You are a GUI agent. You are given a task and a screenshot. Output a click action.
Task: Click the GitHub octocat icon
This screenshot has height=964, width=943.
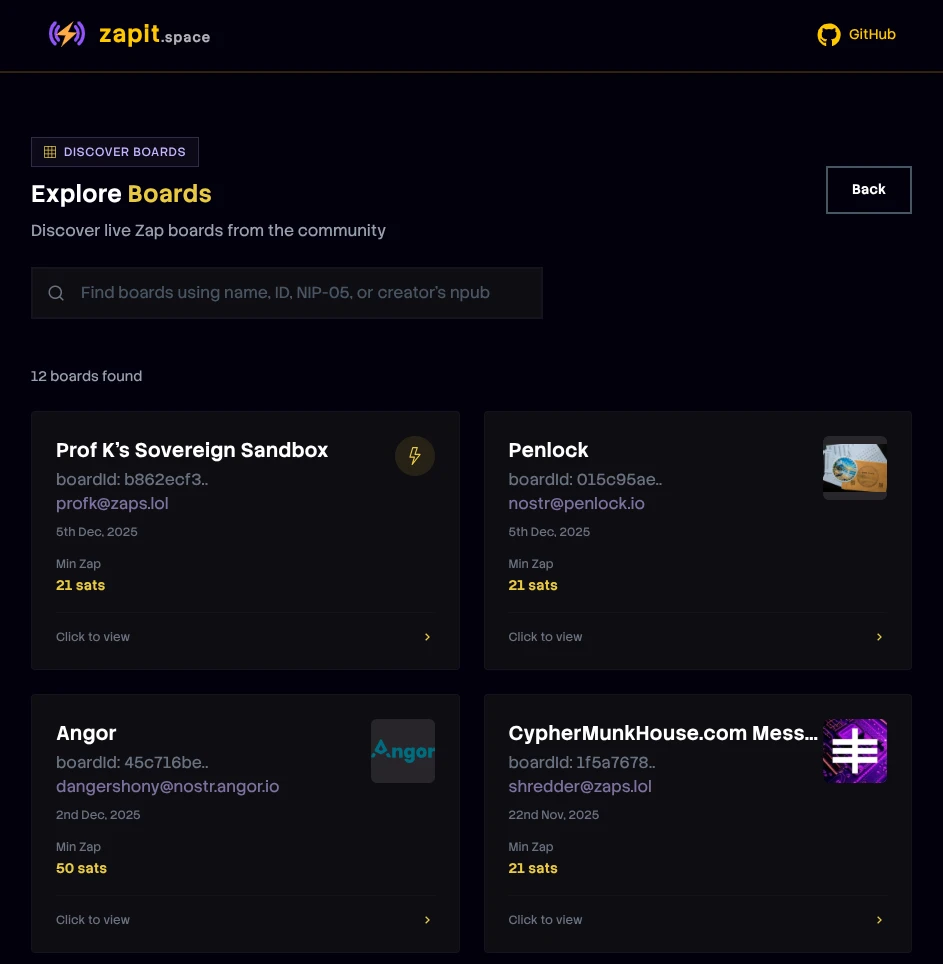829,35
